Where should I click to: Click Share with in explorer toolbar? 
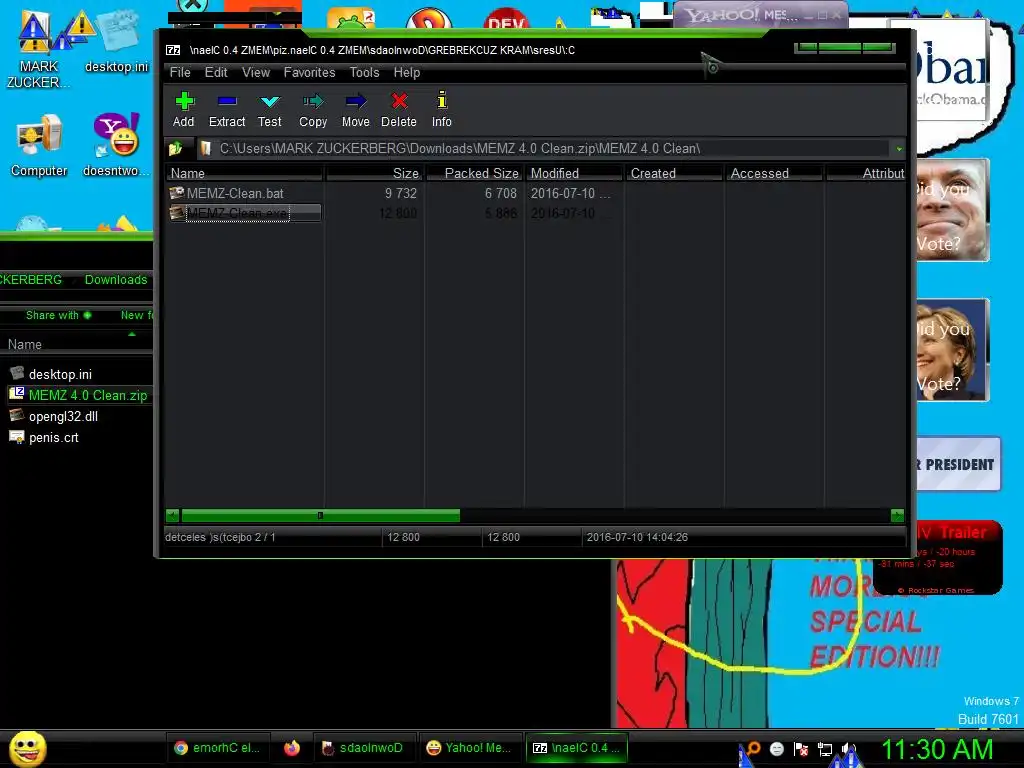59,315
